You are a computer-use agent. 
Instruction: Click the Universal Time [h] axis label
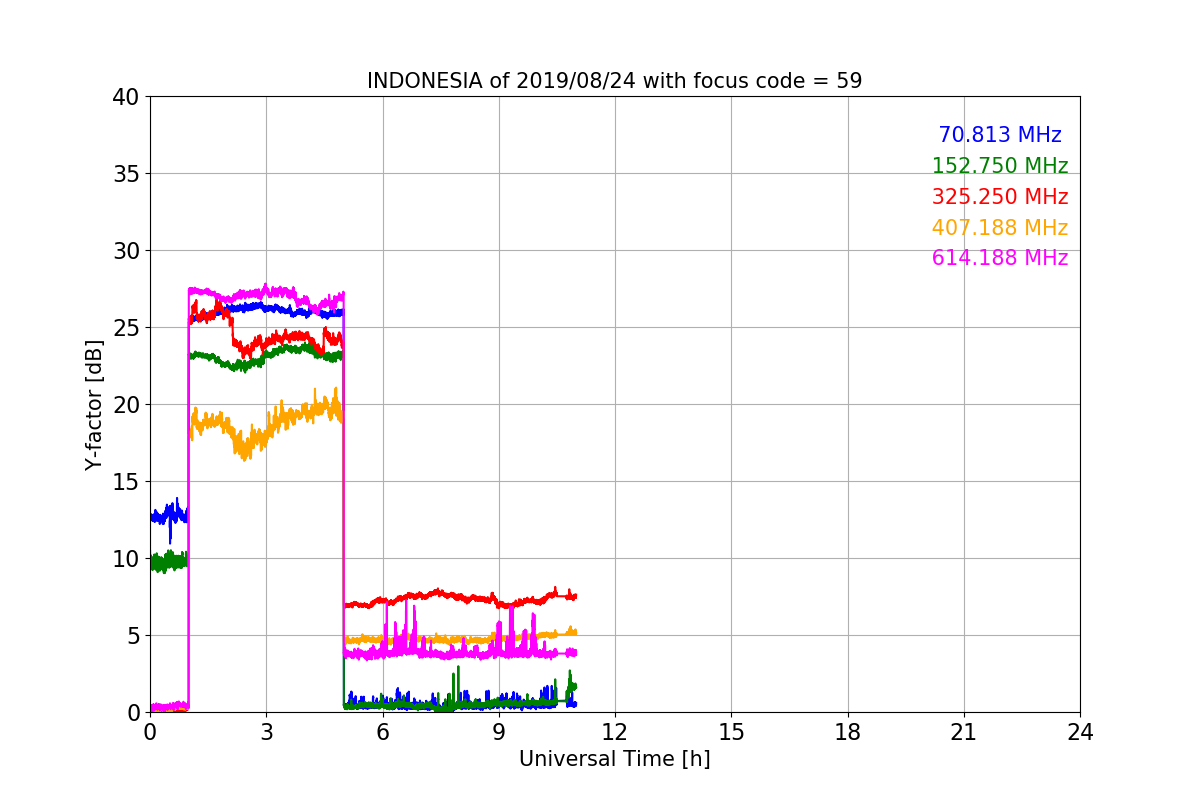click(614, 759)
